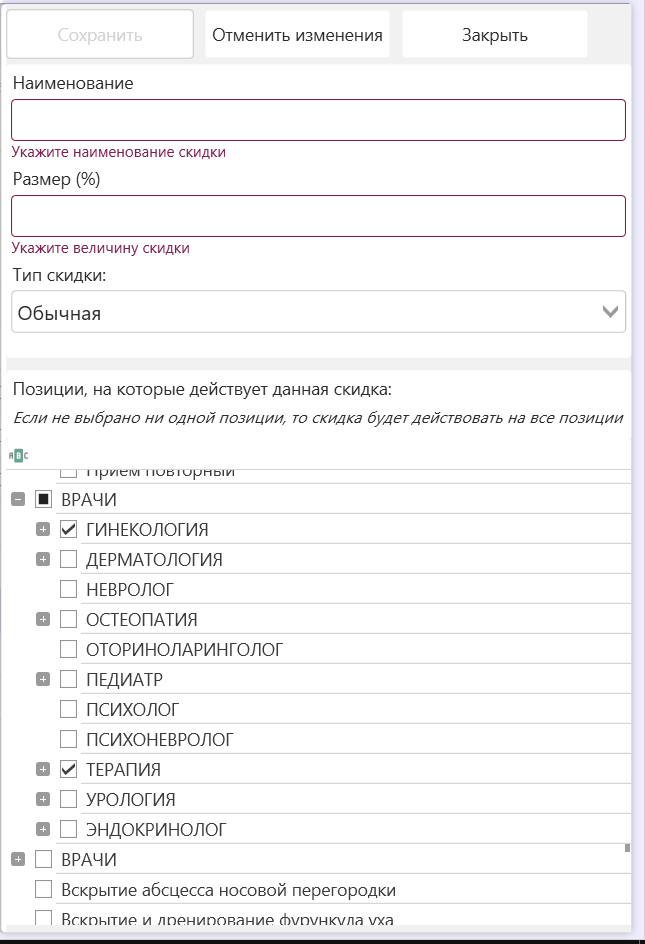Focus the Наименование input field

[319, 120]
